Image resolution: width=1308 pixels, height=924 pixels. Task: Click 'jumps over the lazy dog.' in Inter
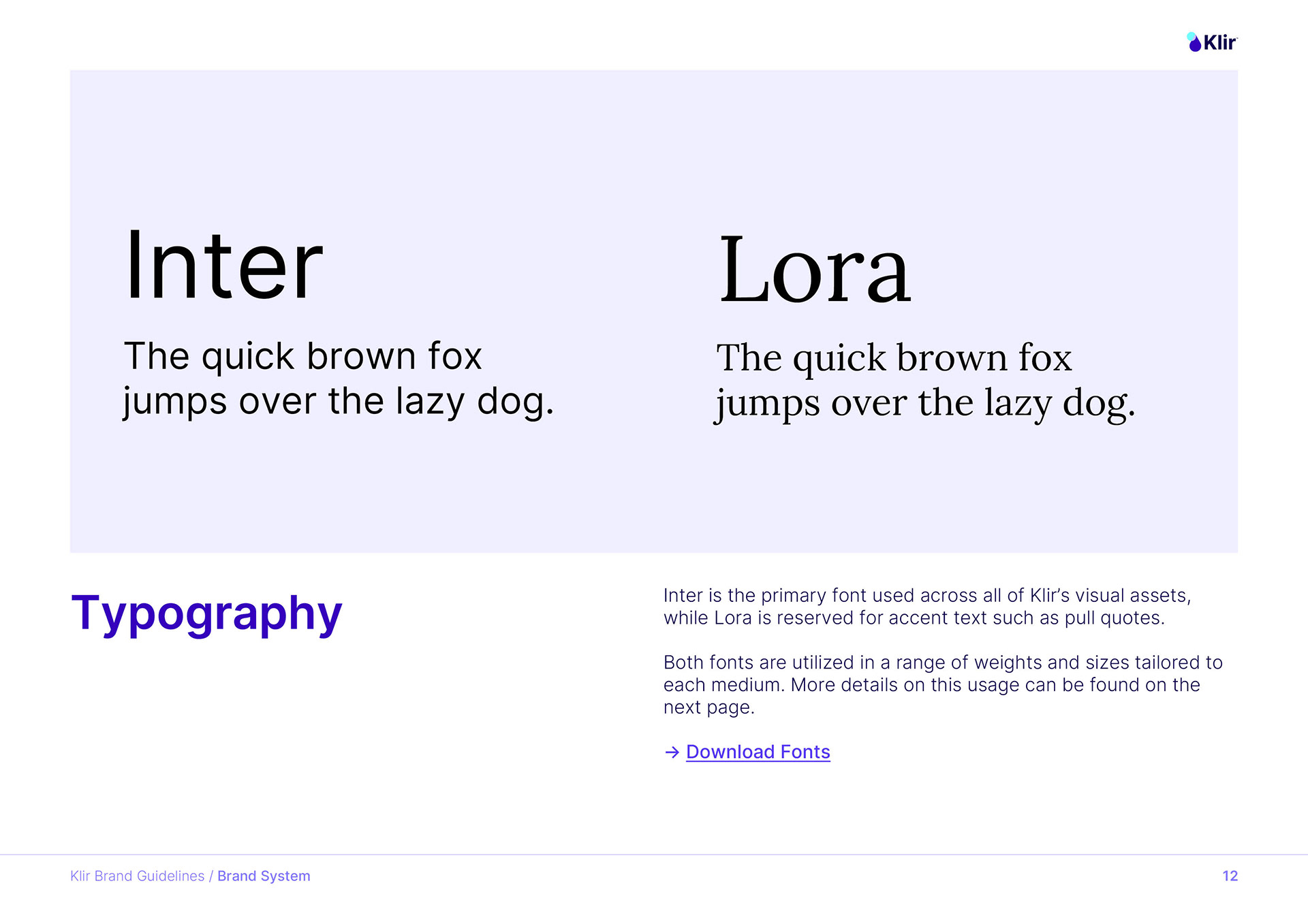(339, 402)
